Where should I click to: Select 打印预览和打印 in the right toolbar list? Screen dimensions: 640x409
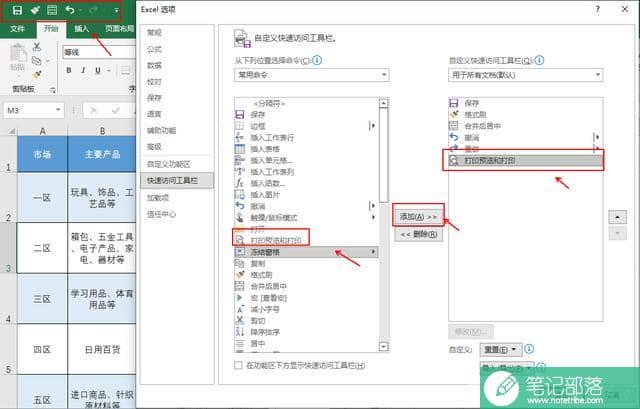pyautogui.click(x=525, y=160)
